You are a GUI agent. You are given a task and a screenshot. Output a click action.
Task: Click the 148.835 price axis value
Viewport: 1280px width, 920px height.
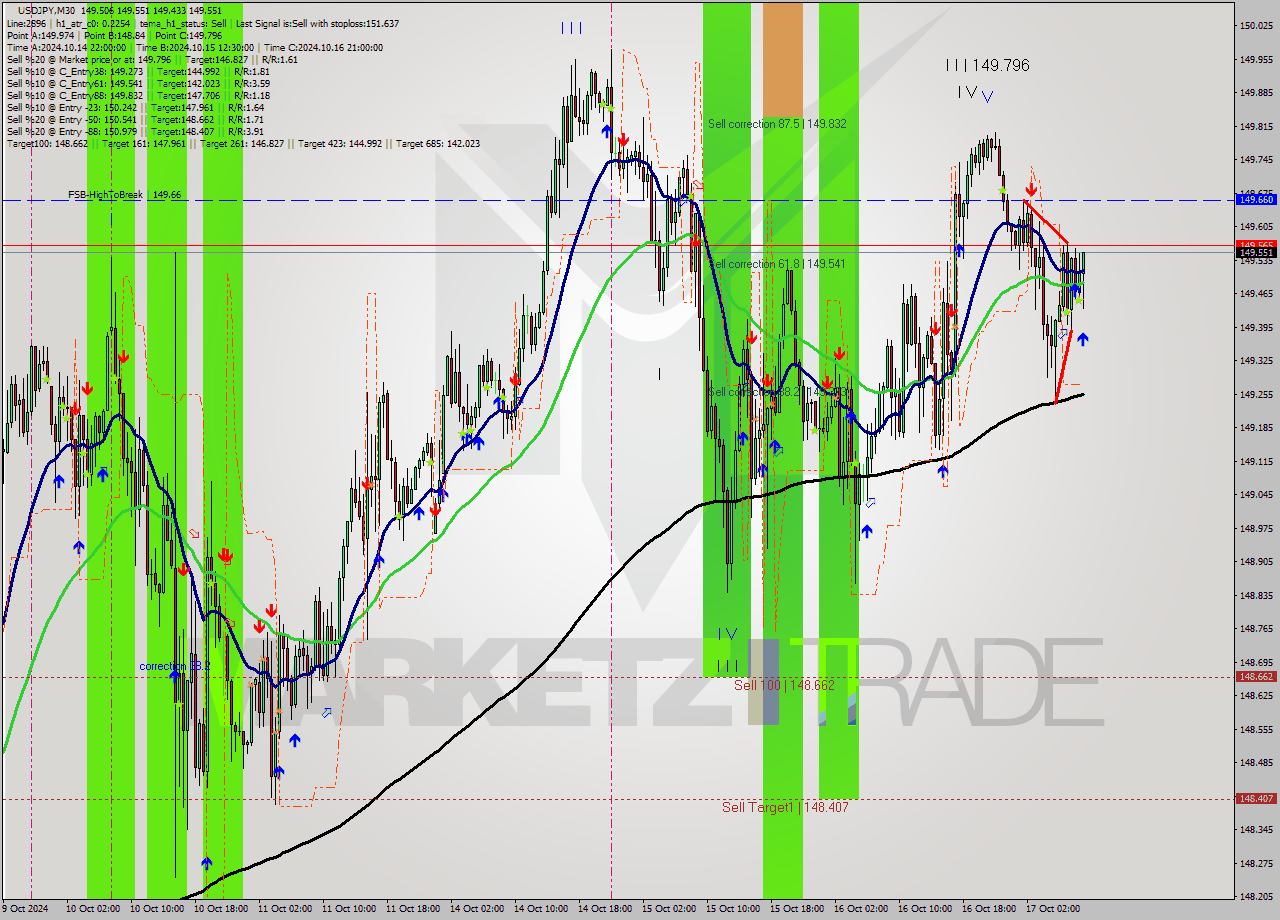click(x=1257, y=596)
